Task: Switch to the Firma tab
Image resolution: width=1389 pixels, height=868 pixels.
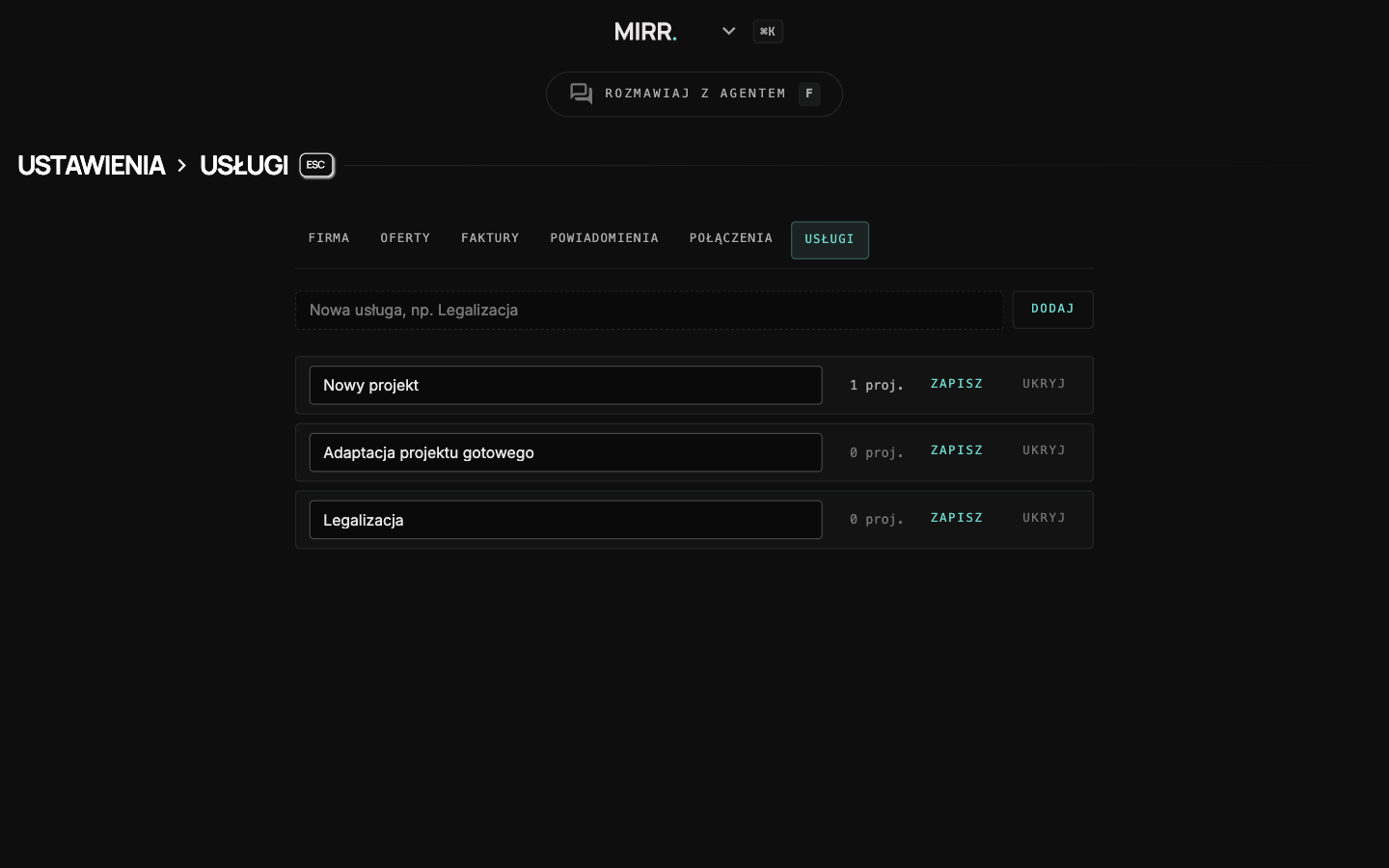Action: click(x=329, y=238)
